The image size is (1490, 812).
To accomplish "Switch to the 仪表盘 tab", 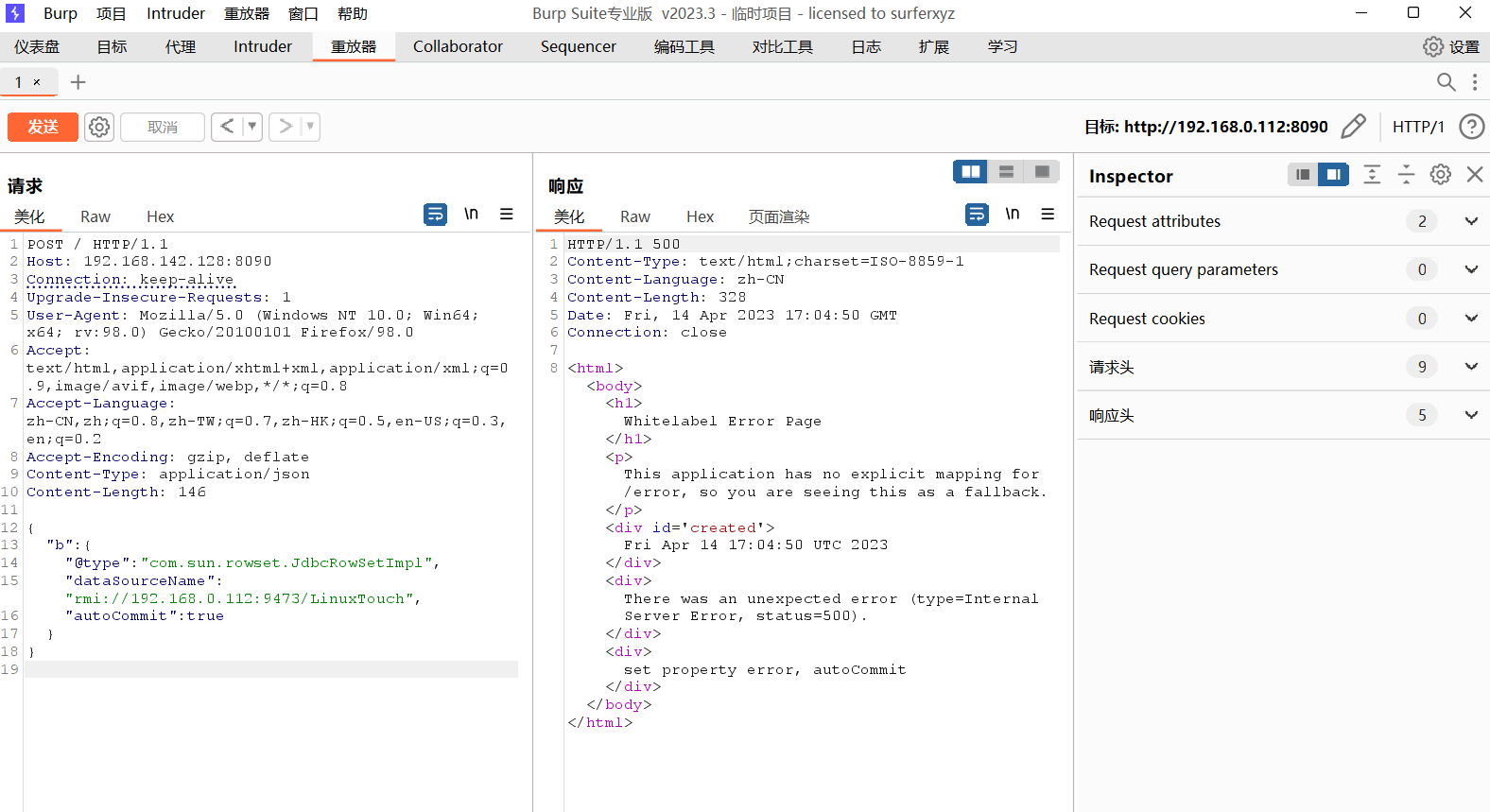I will coord(37,46).
